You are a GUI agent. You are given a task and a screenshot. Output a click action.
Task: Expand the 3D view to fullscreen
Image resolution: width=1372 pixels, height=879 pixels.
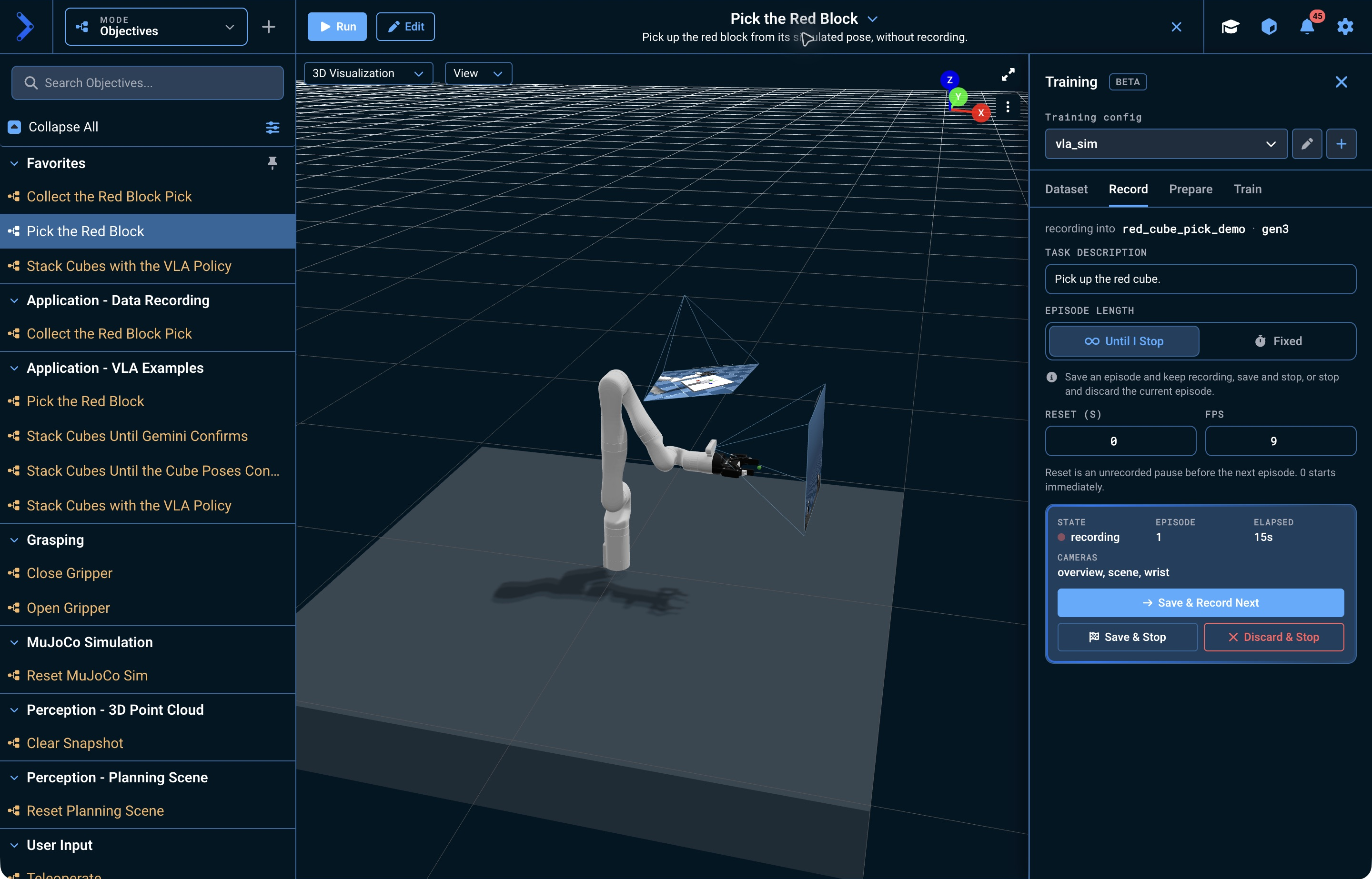(1008, 74)
